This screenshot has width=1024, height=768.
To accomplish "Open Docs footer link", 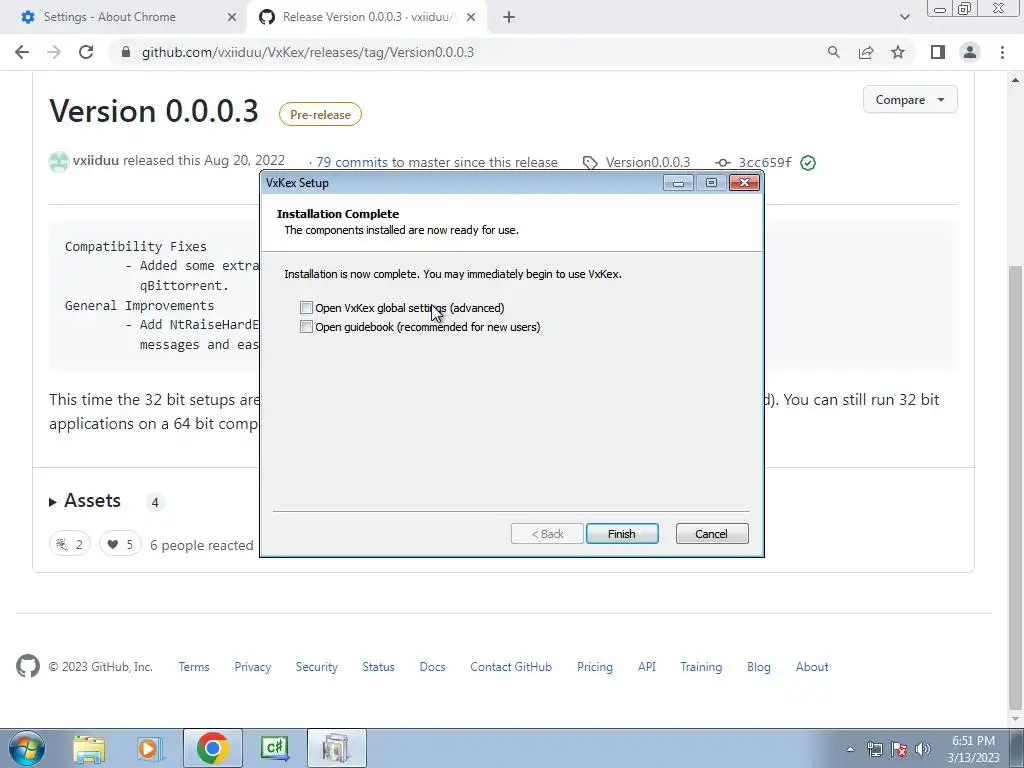I will pyautogui.click(x=432, y=667).
